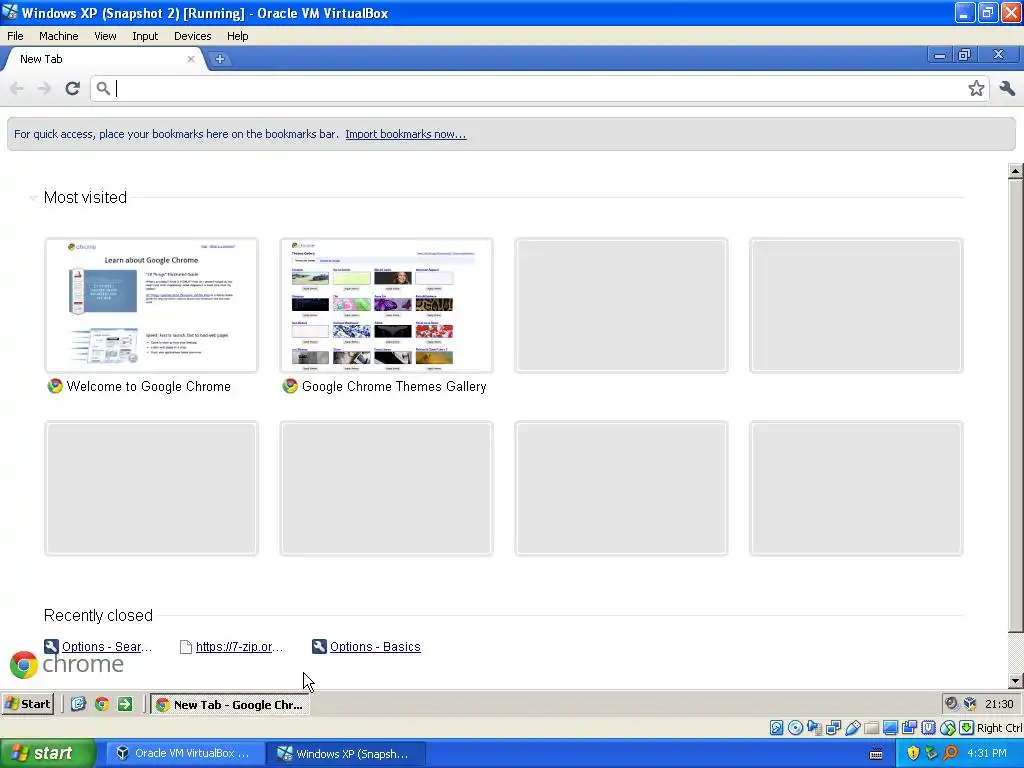The image size is (1024, 768).
Task: Open the Devices menu
Action: click(x=193, y=36)
